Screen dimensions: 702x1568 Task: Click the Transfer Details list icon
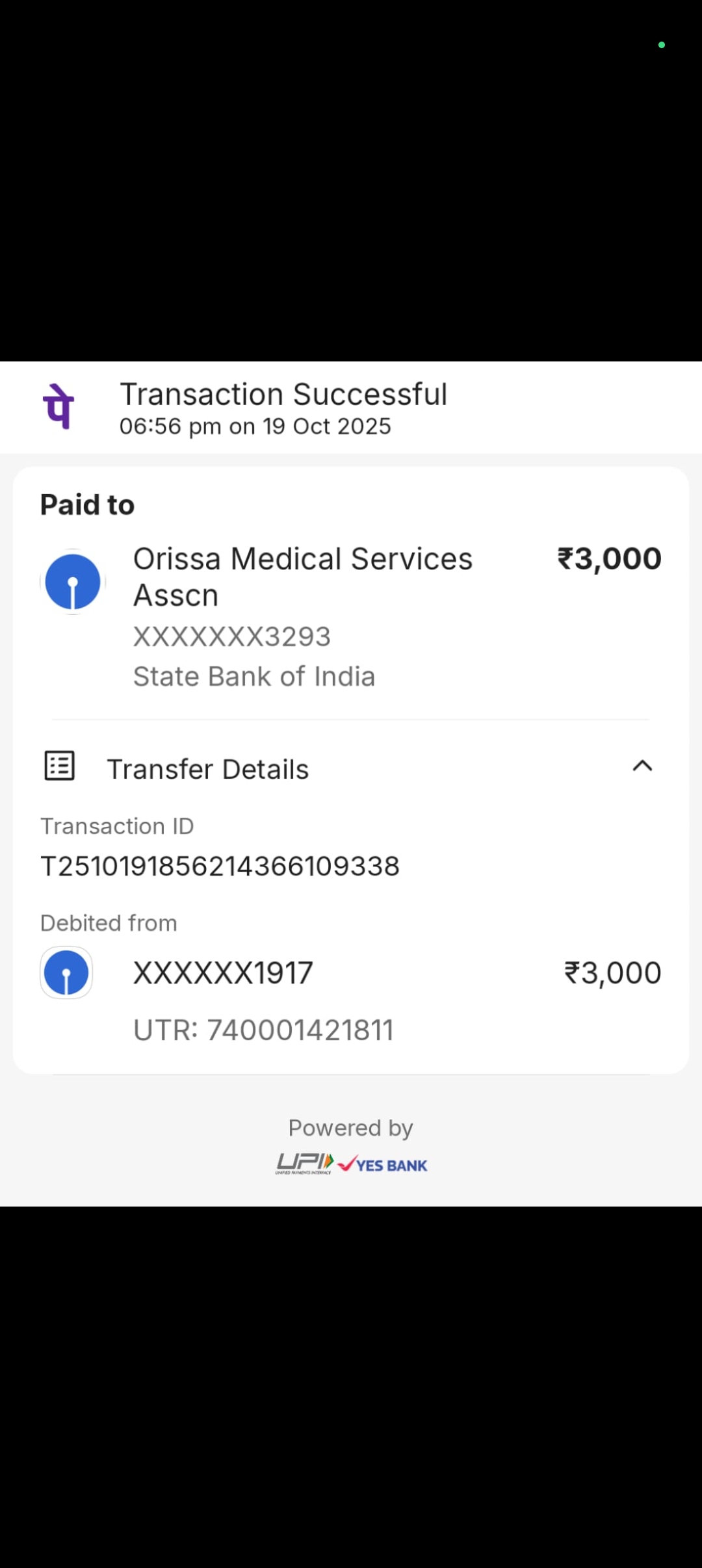59,766
